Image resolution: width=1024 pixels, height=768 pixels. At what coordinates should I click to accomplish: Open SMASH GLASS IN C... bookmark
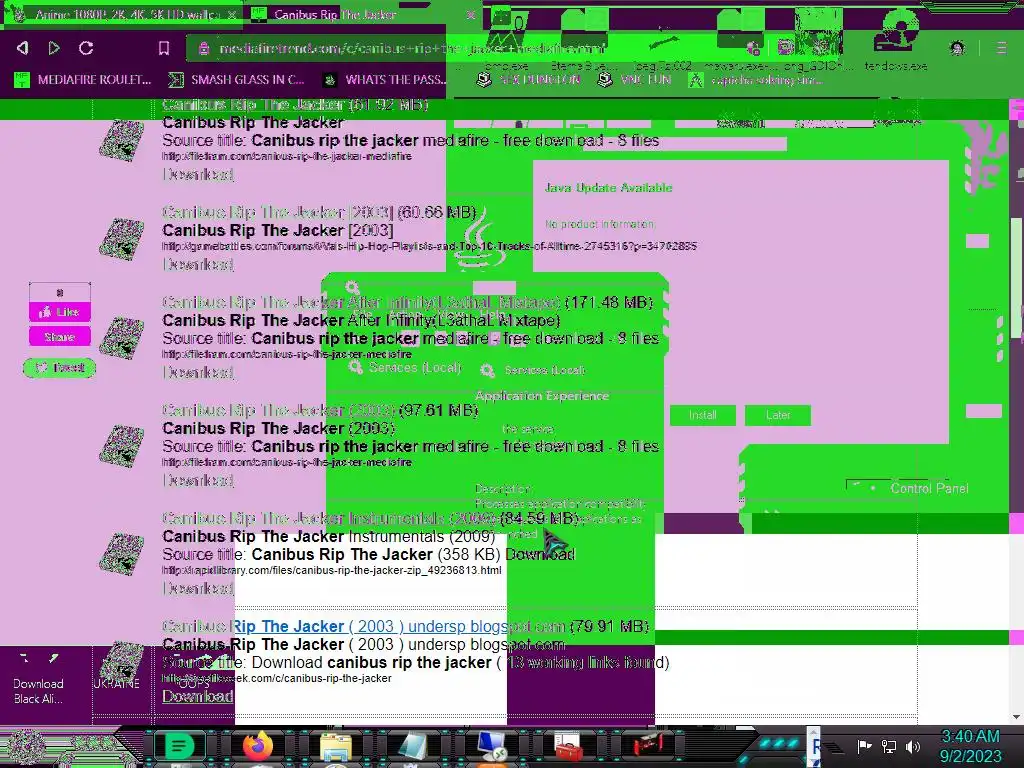tap(237, 80)
